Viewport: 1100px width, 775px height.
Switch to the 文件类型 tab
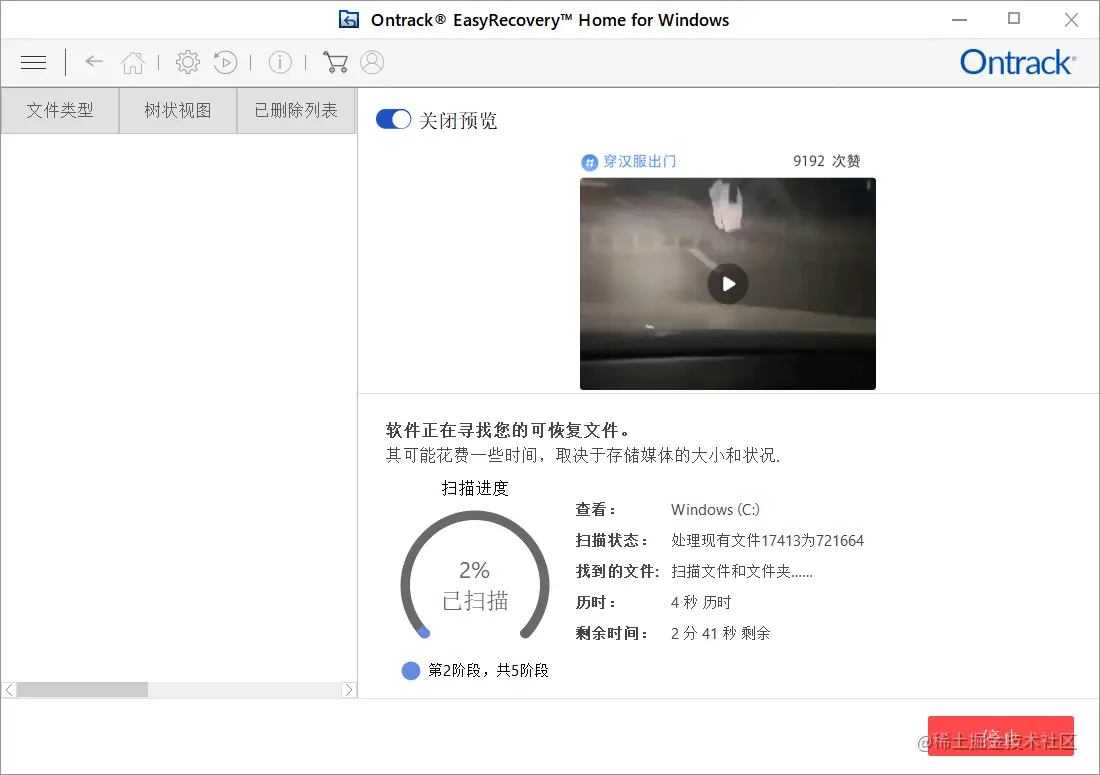[60, 110]
